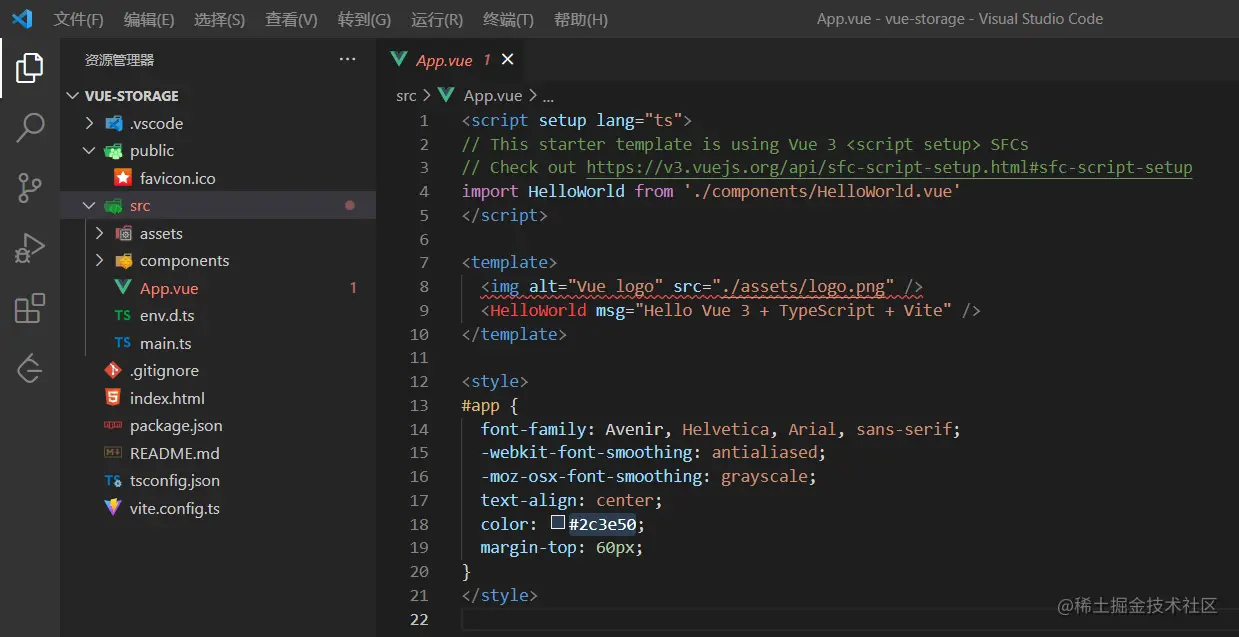Click the TS icon beside env.d.ts
1239x637 pixels.
(x=122, y=315)
